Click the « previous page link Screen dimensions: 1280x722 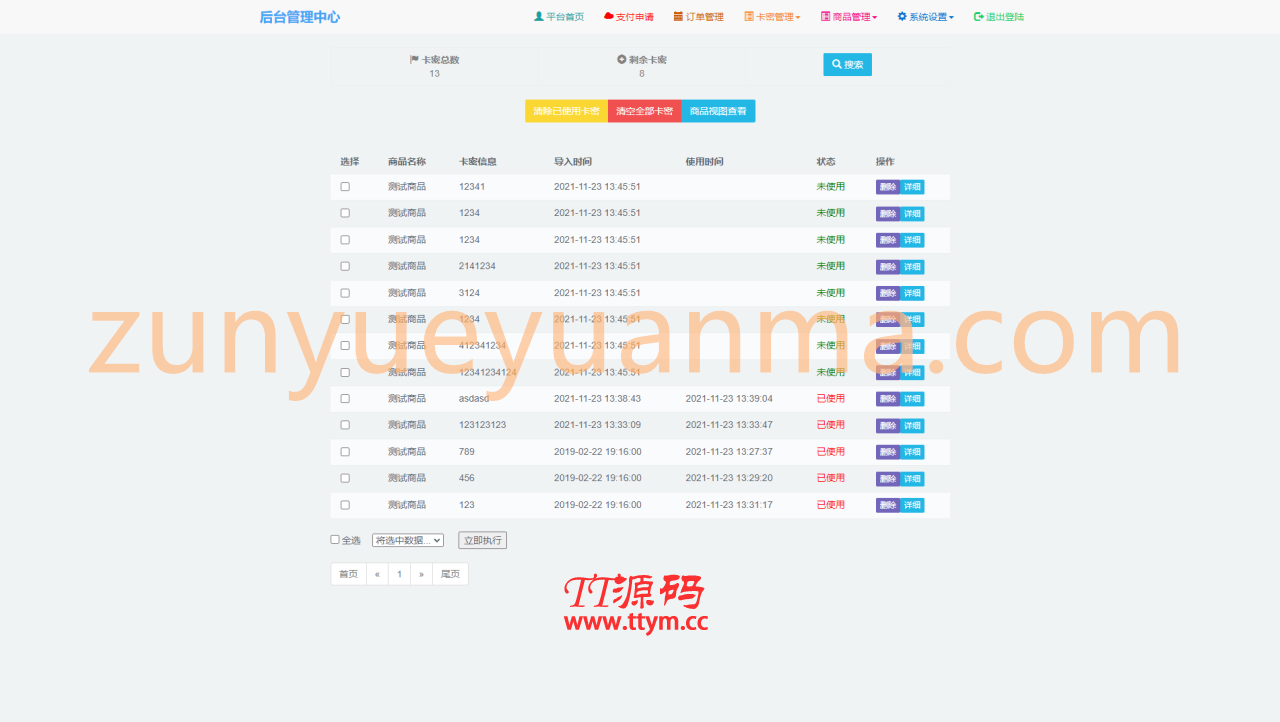click(x=377, y=574)
